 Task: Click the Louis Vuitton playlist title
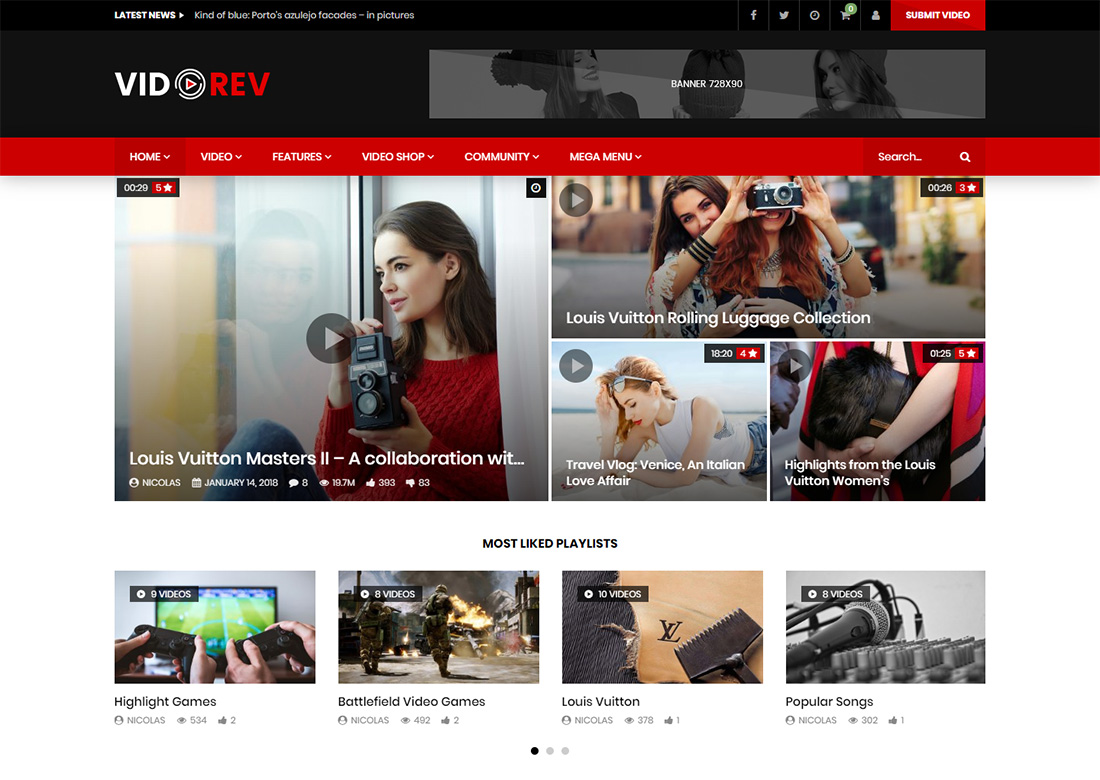tap(601, 701)
